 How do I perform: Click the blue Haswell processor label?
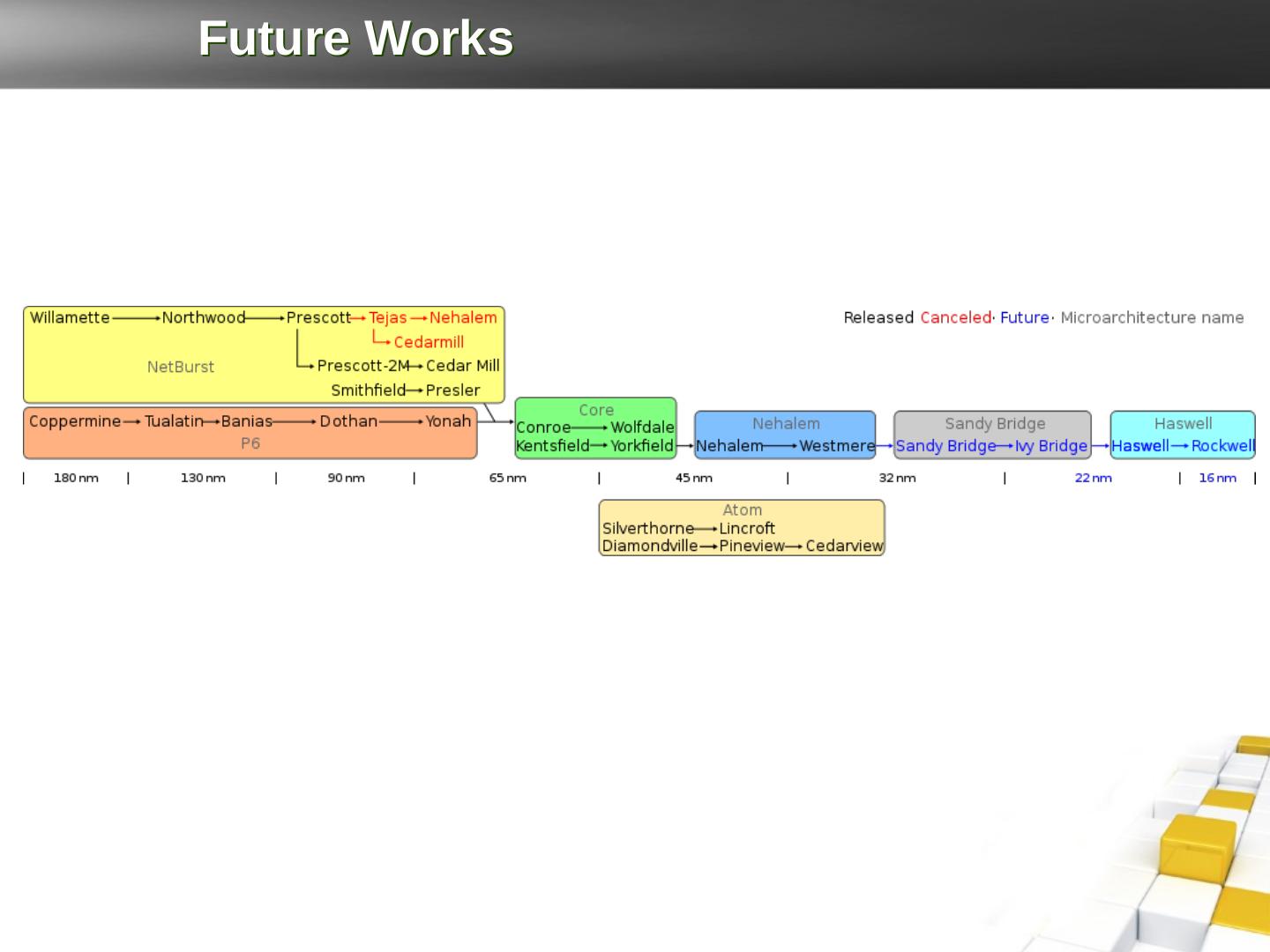(x=1140, y=446)
